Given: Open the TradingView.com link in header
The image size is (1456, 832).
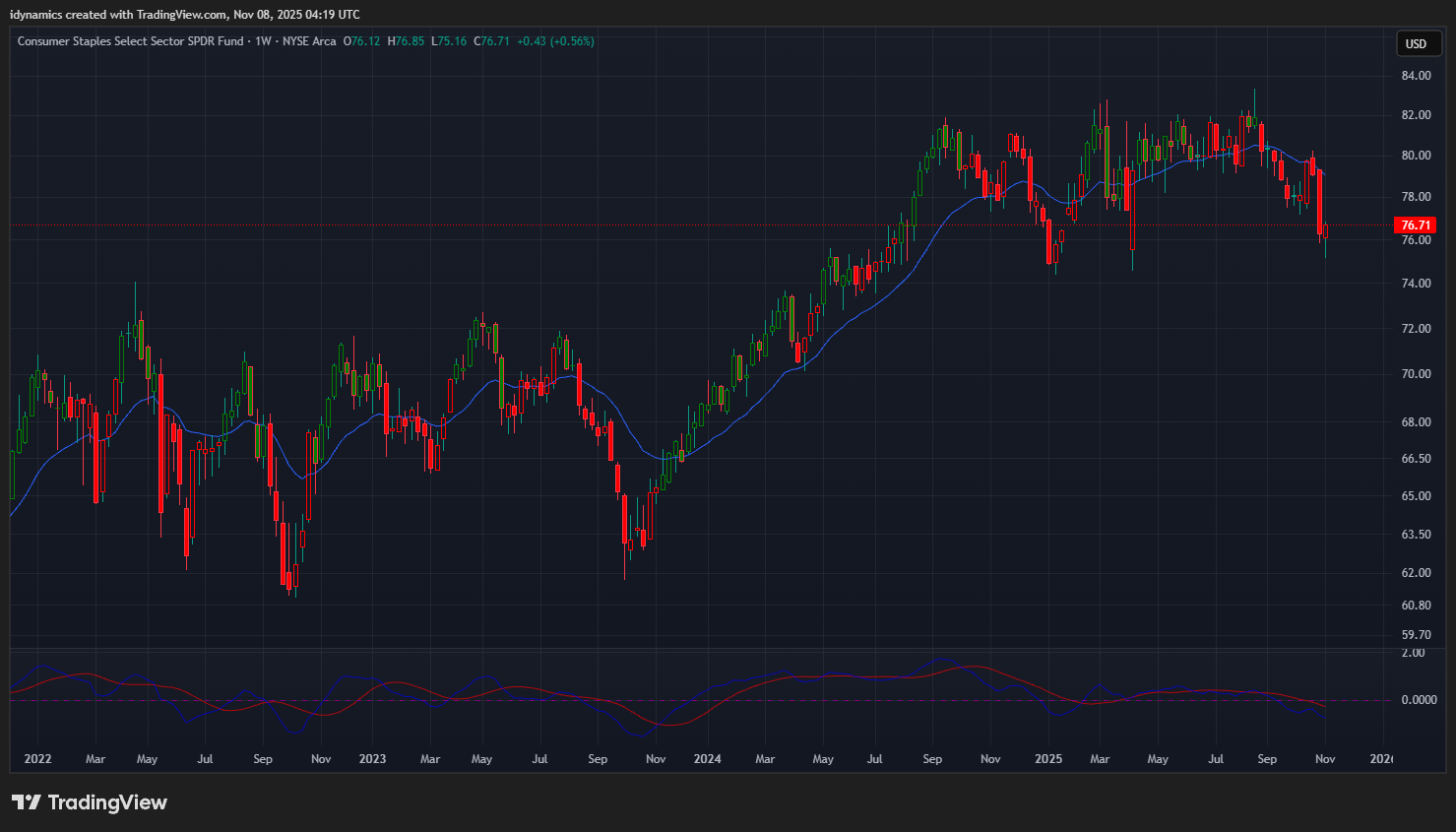Looking at the screenshot, I should [182, 15].
